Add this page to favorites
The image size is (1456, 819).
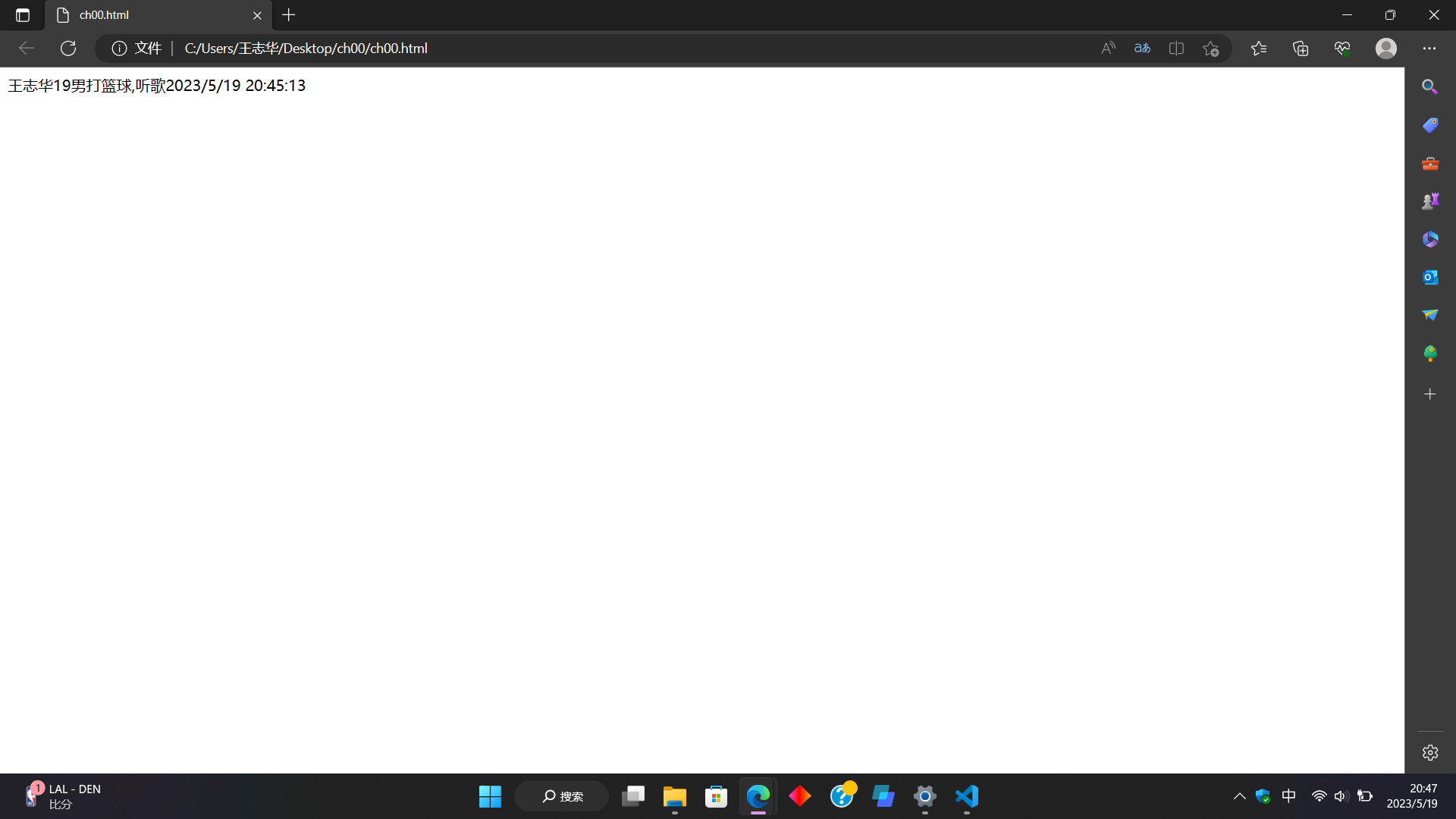pyautogui.click(x=1210, y=49)
